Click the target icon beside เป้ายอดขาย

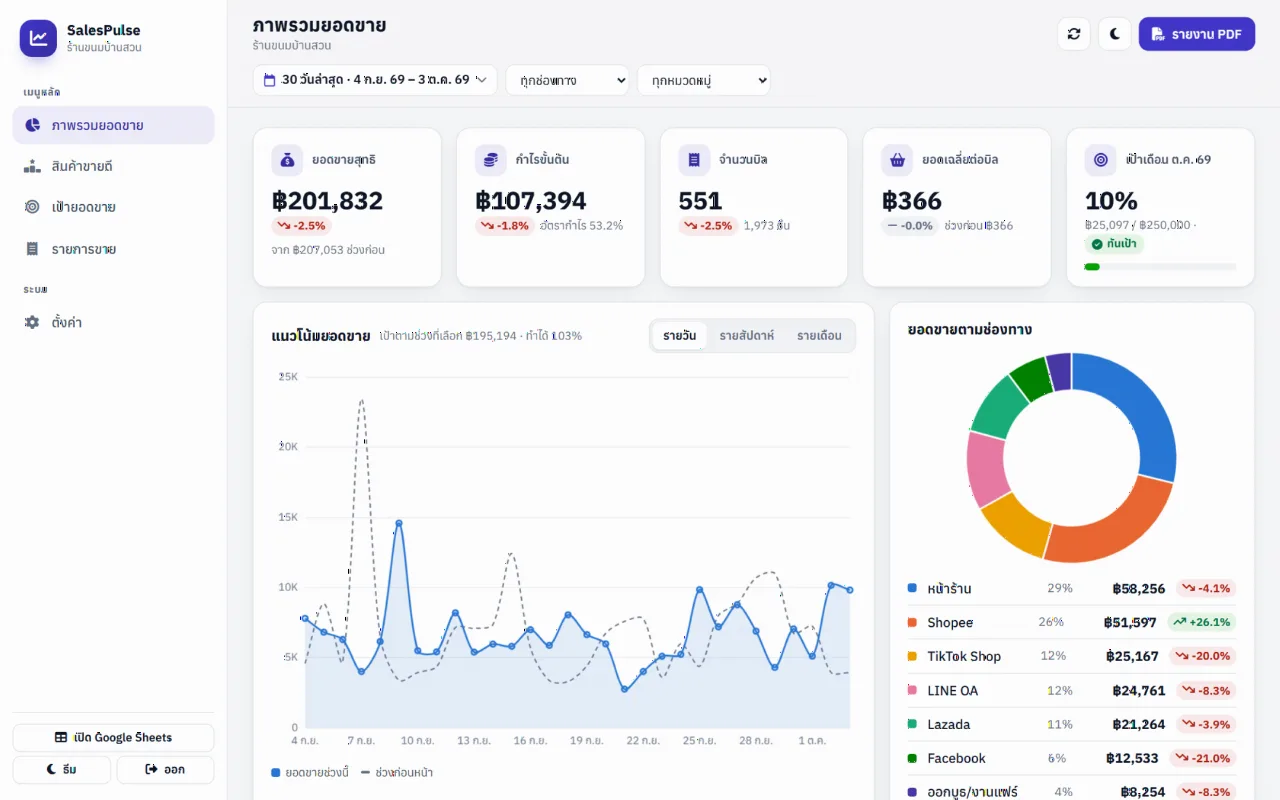[x=32, y=207]
